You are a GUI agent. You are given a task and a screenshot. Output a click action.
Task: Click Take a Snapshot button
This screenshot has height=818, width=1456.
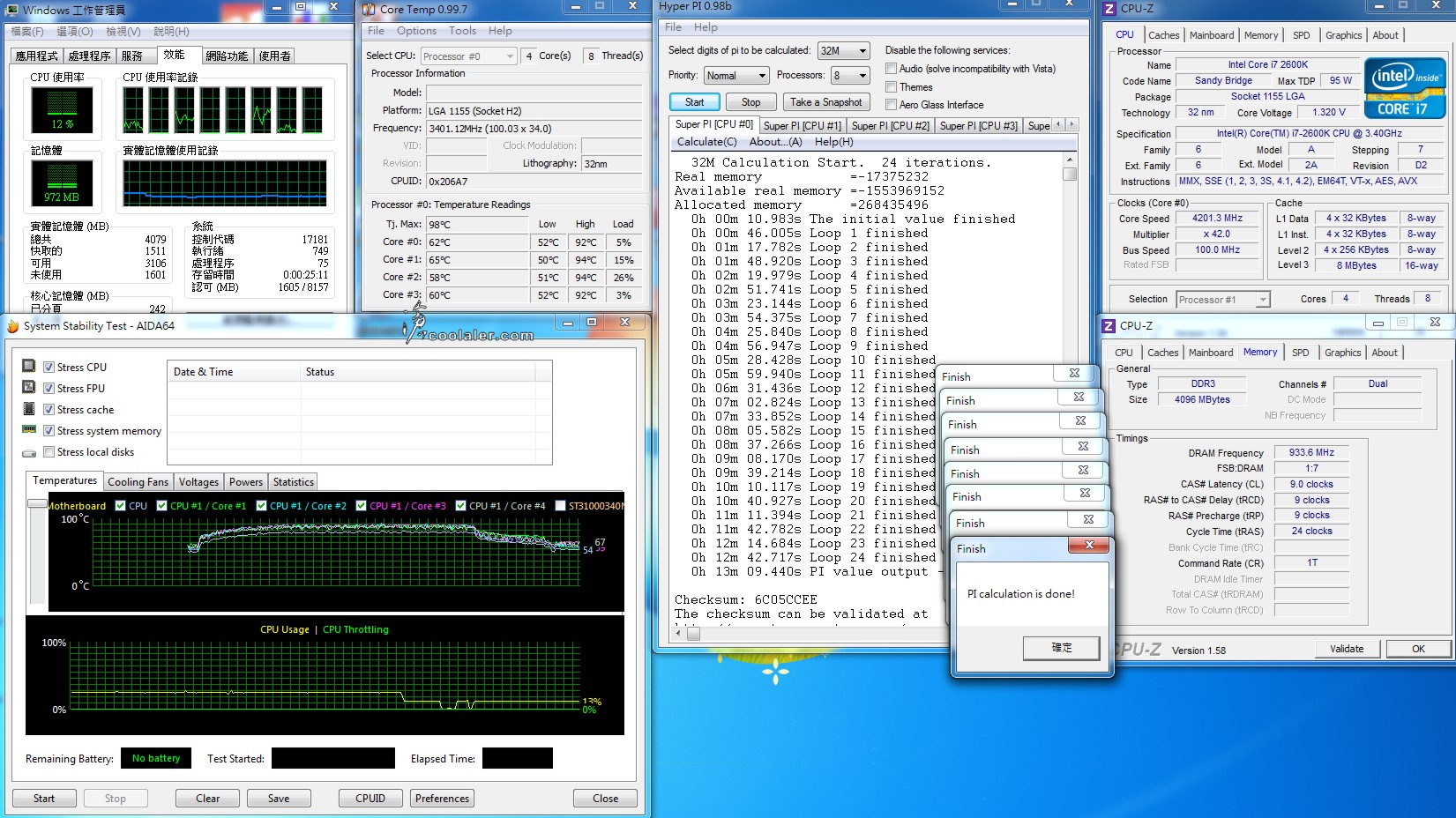click(825, 102)
